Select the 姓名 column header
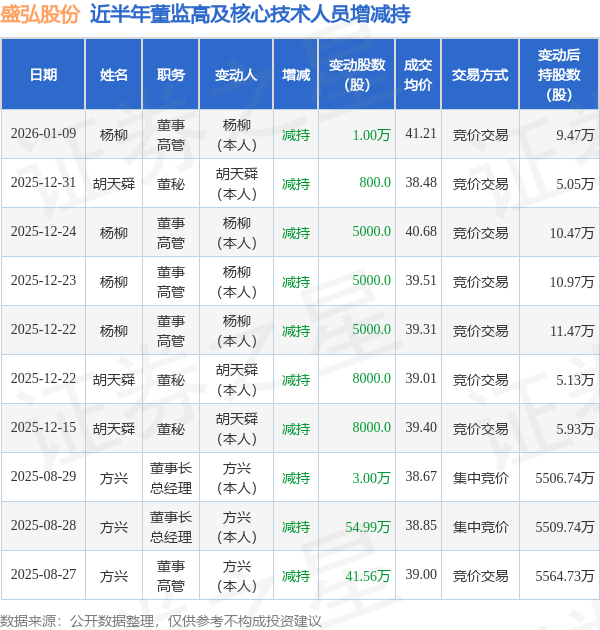The image size is (600, 630). point(114,75)
